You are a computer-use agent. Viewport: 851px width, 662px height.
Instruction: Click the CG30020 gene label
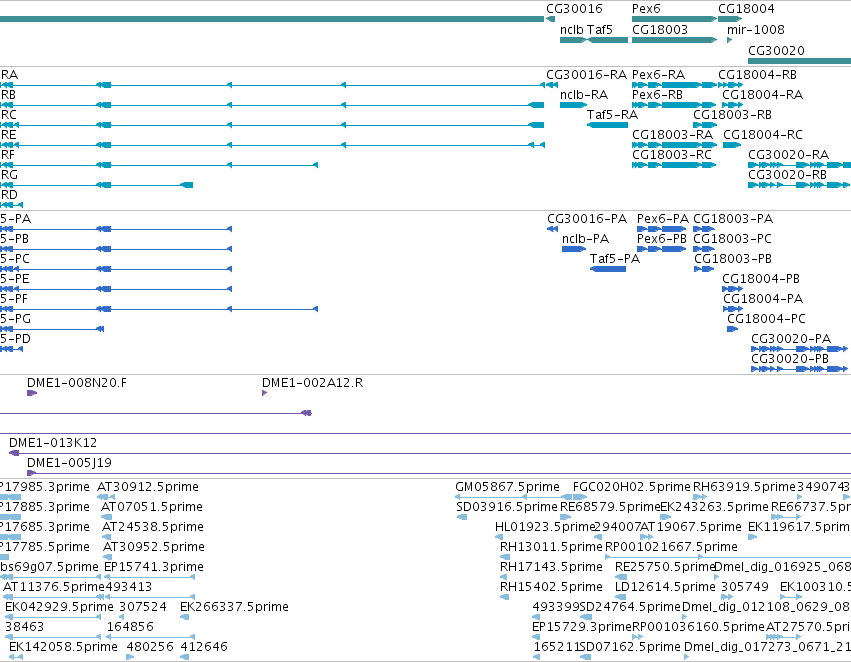776,50
